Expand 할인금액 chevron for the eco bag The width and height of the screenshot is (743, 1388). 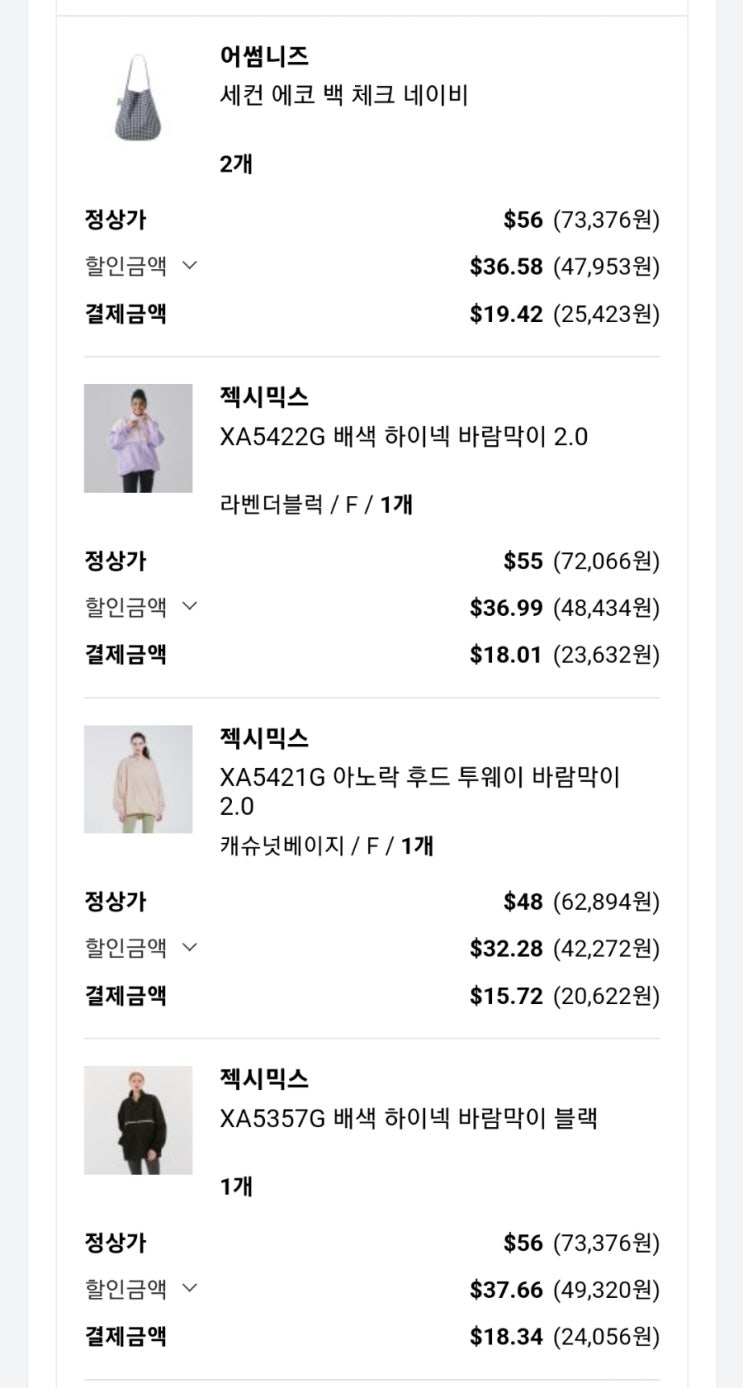(x=190, y=266)
